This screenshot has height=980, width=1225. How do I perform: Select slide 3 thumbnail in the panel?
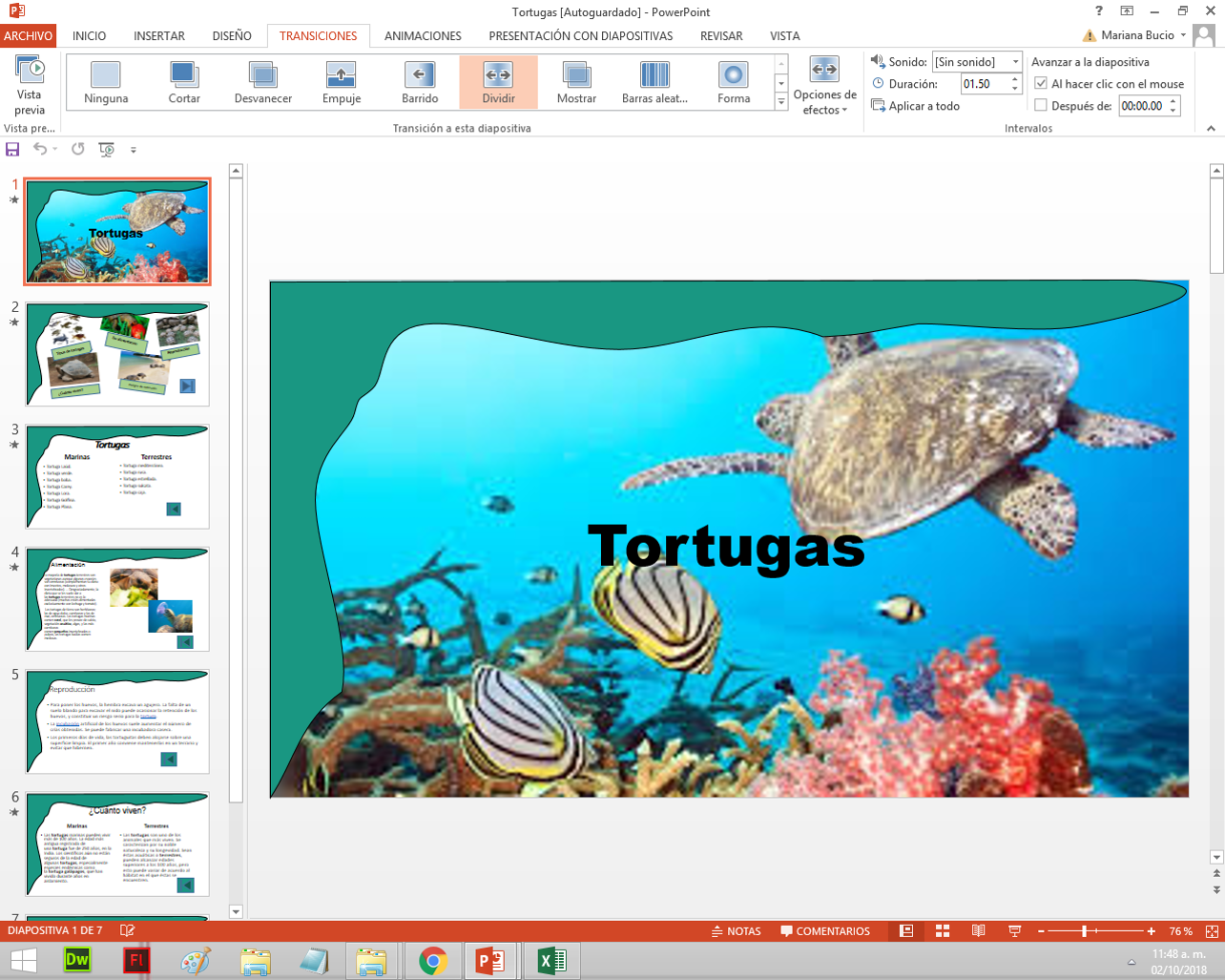coord(116,475)
